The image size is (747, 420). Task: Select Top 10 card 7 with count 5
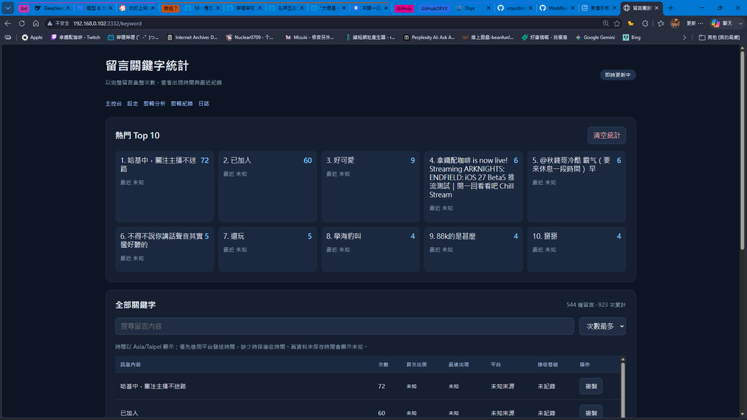pos(267,250)
